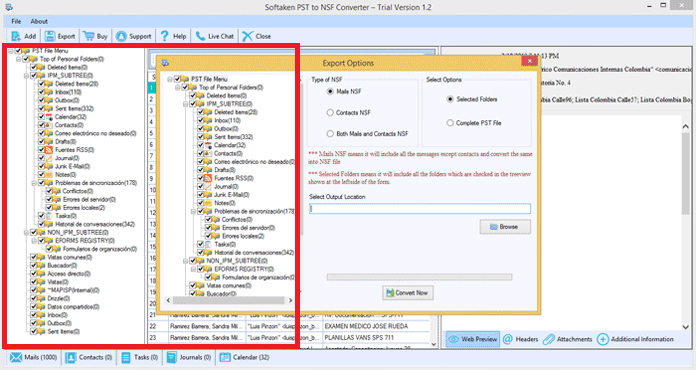Click the Fuentes RSS feed icon in the main tree
The width and height of the screenshot is (696, 370).
[x=49, y=150]
